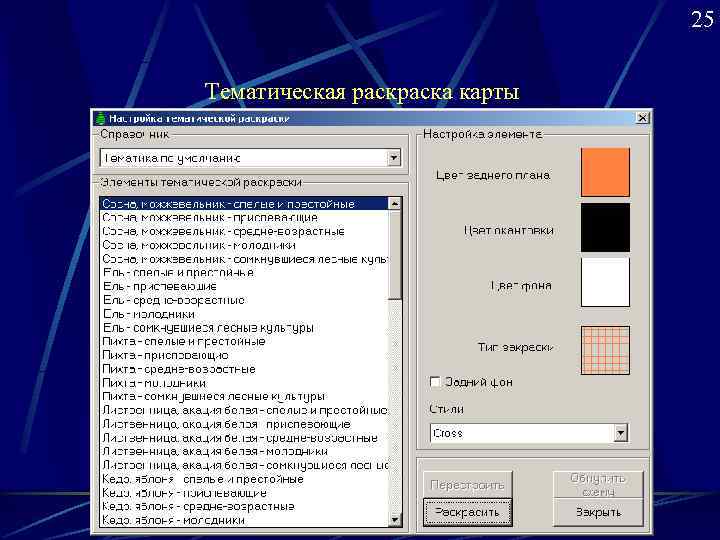The width and height of the screenshot is (720, 540).
Task: Click the list scrollbar up arrow
Action: (395, 203)
